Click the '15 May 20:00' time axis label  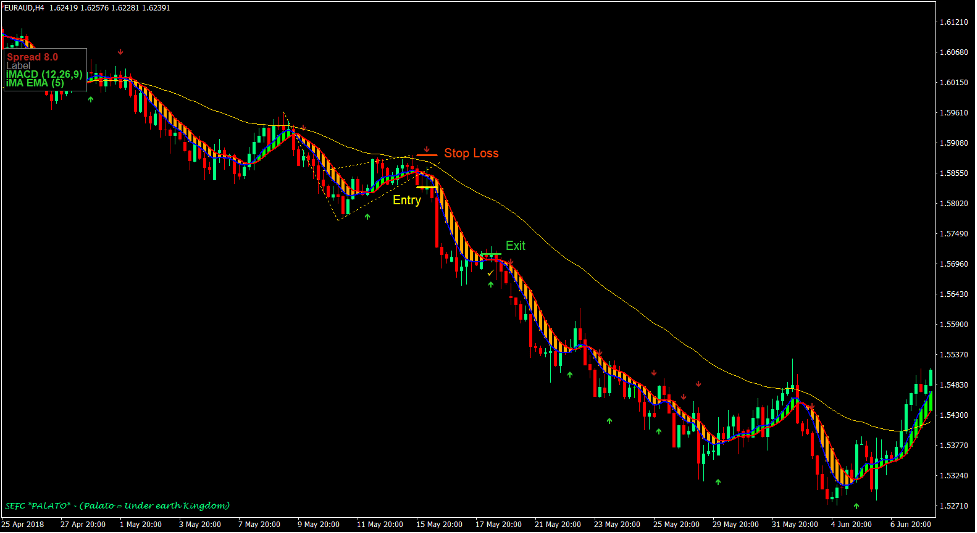coord(439,524)
